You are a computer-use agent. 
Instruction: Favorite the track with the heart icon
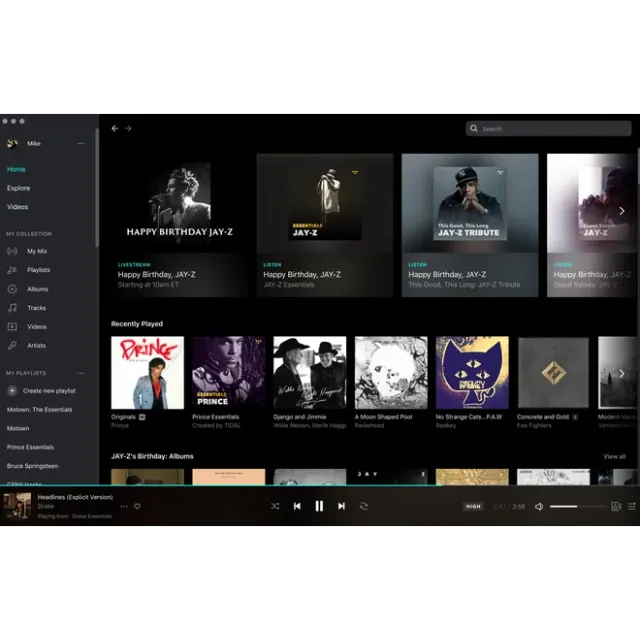138,506
